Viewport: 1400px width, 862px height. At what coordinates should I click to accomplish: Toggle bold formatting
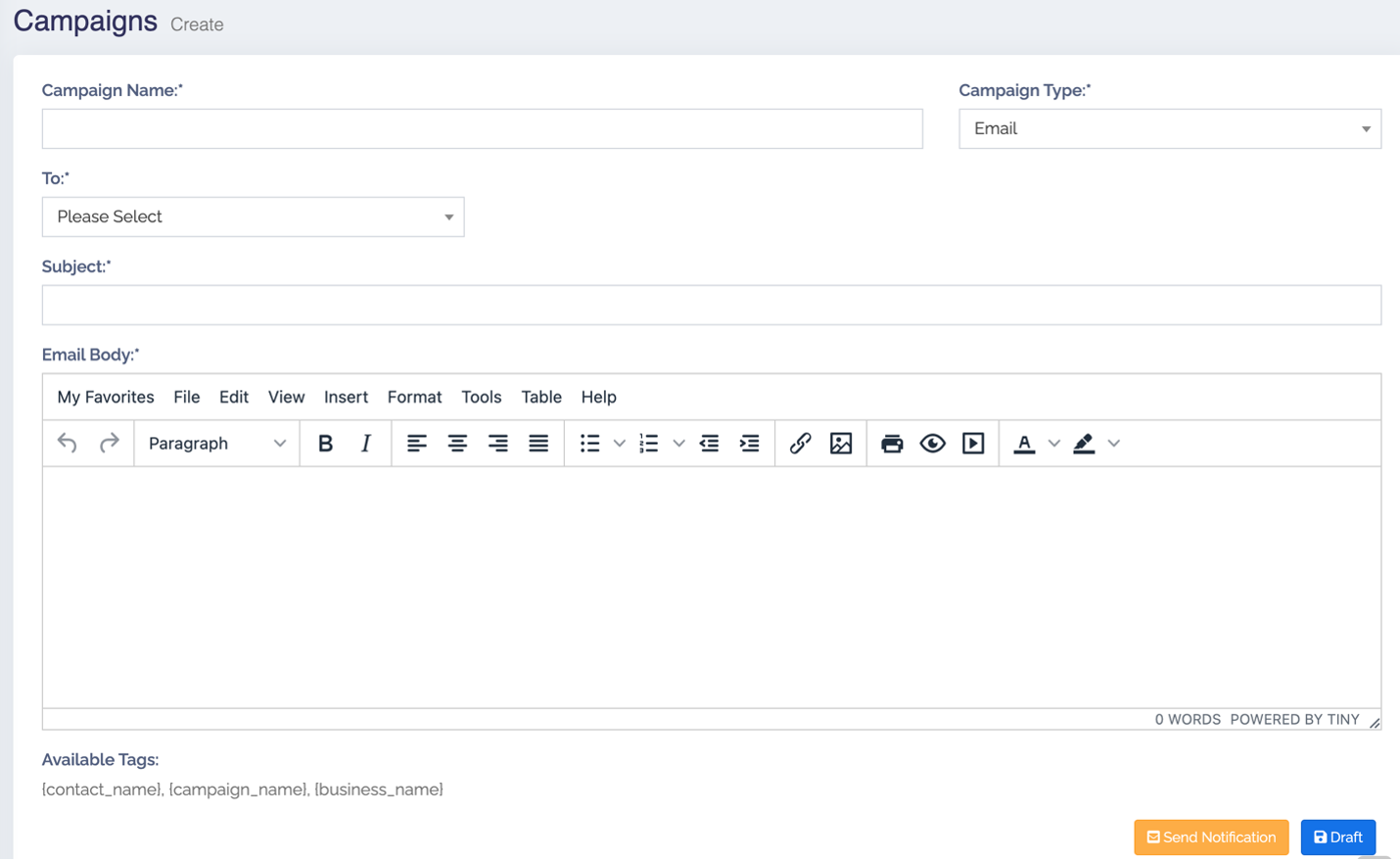point(326,444)
